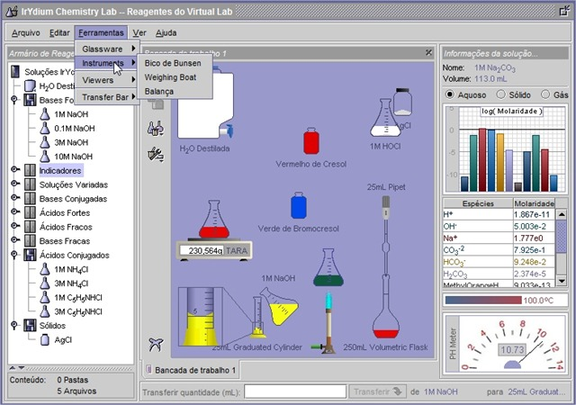This screenshot has width=576, height=405.
Task: Click the Bunsen burner on the workbench
Action: [x=328, y=323]
